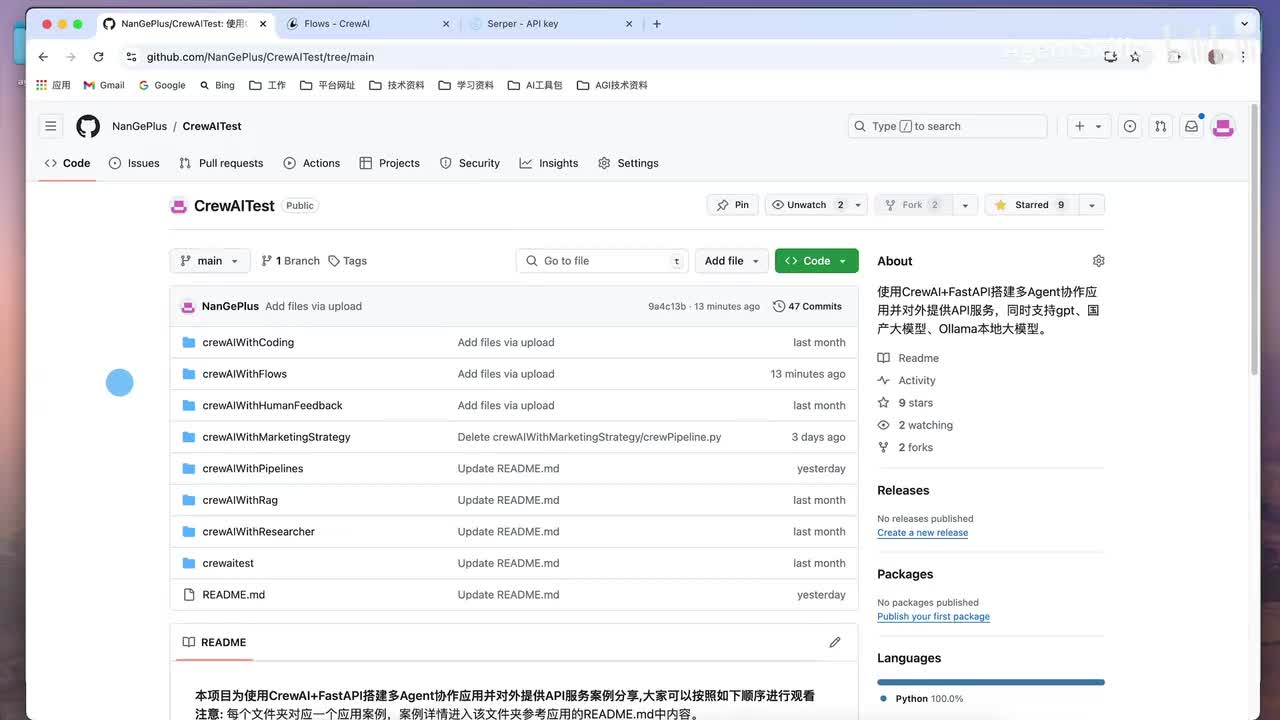
Task: Go back to the previous page
Action: [x=43, y=57]
